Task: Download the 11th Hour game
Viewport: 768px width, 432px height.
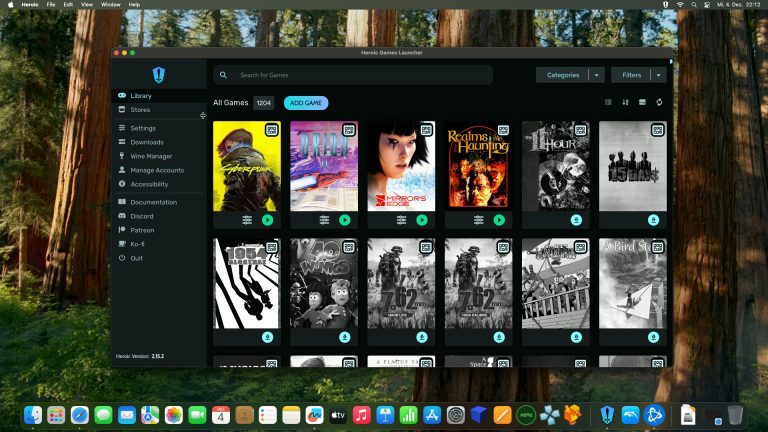Action: (576, 220)
